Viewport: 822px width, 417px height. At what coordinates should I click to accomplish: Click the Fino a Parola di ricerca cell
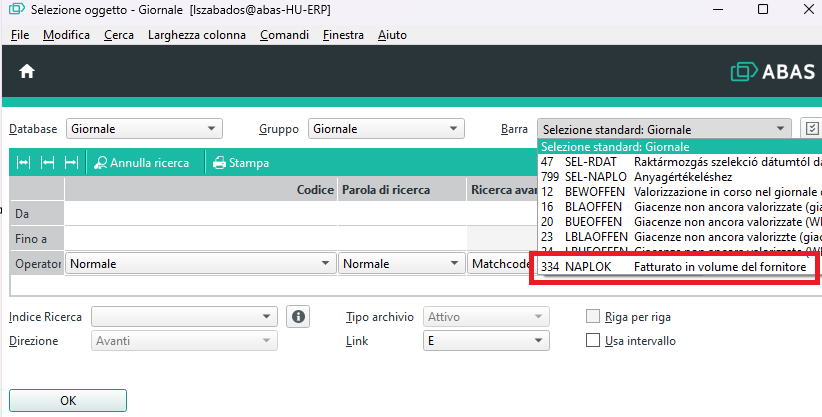(402, 239)
